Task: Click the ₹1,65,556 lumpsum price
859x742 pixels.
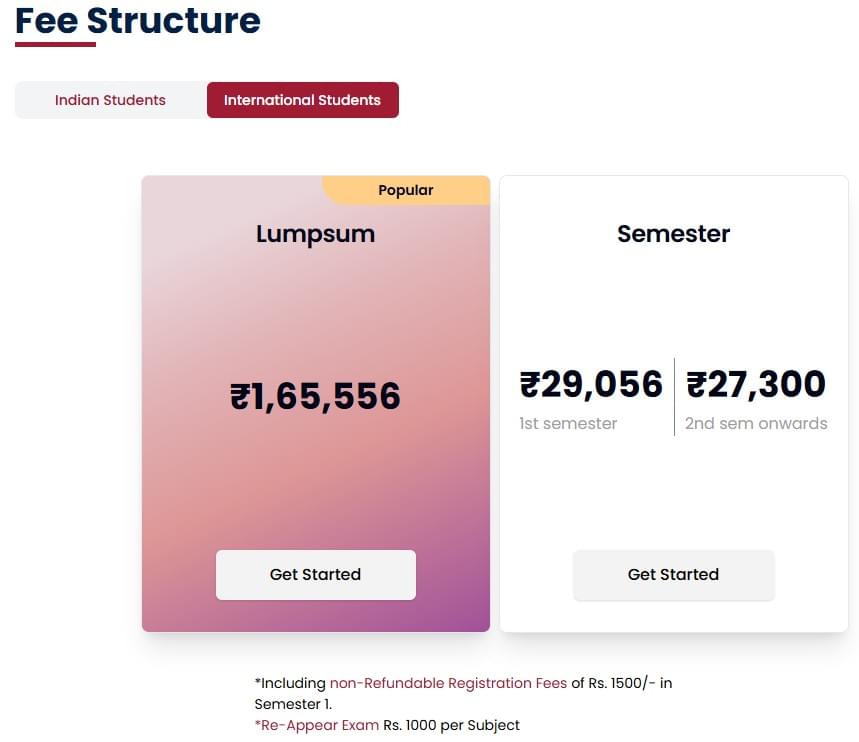Action: tap(315, 397)
